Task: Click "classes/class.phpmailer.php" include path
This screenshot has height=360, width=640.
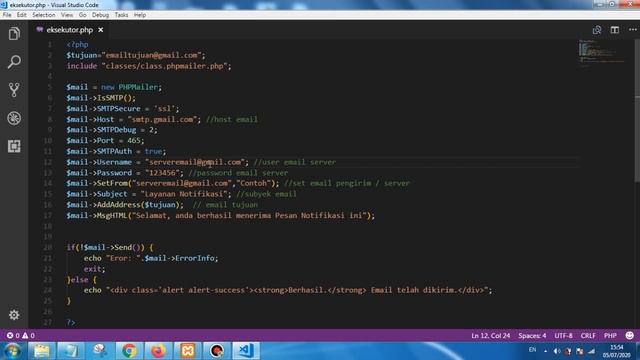Action: tap(164, 66)
